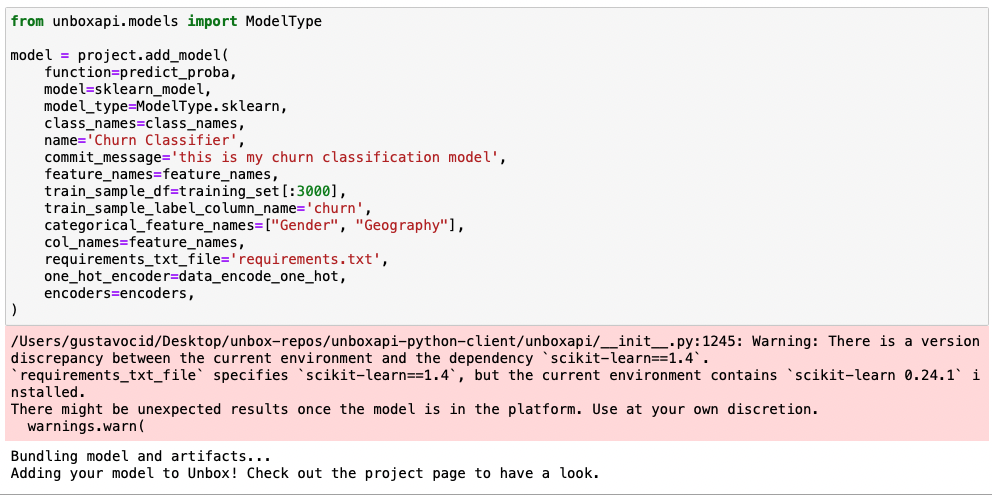992x497 pixels.
Task: Click the 'requirements.txt' string
Action: [304, 260]
